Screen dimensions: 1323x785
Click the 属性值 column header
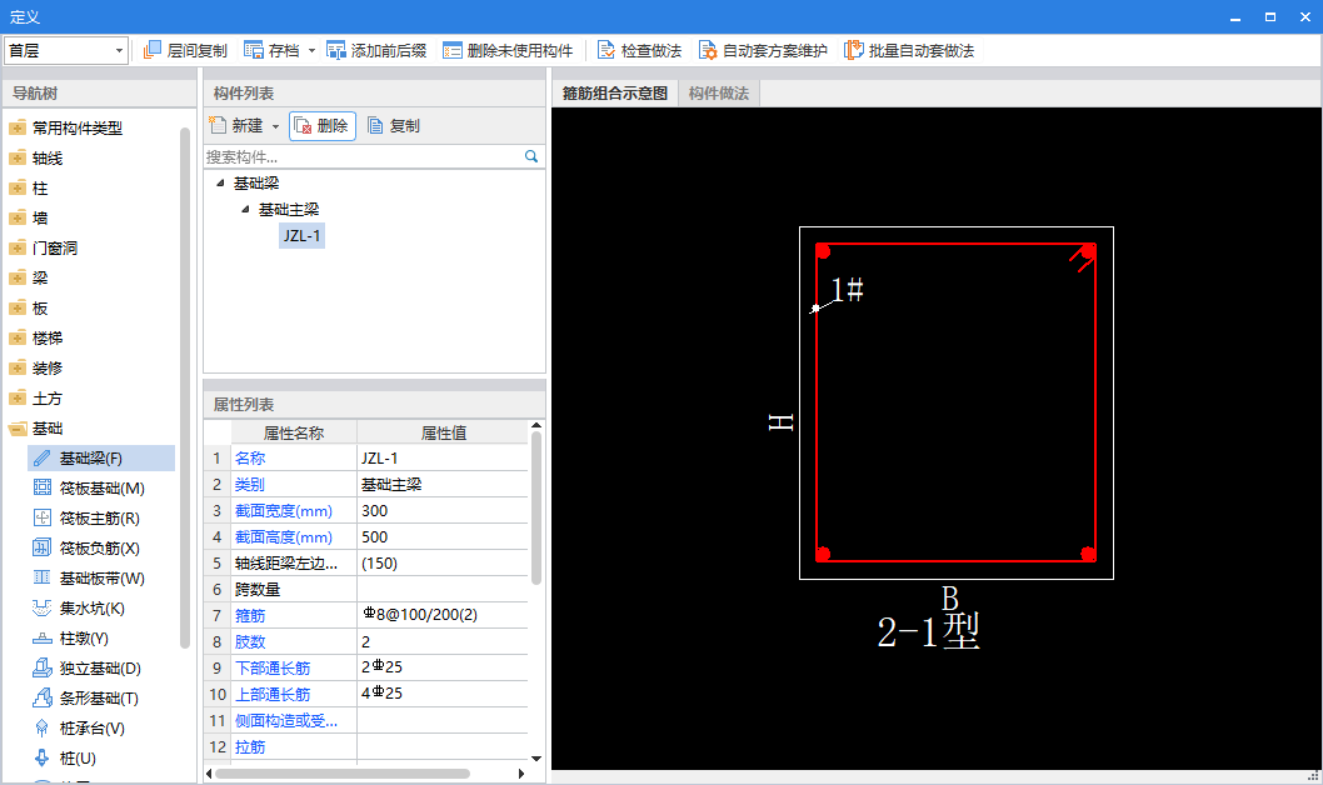[x=442, y=433]
